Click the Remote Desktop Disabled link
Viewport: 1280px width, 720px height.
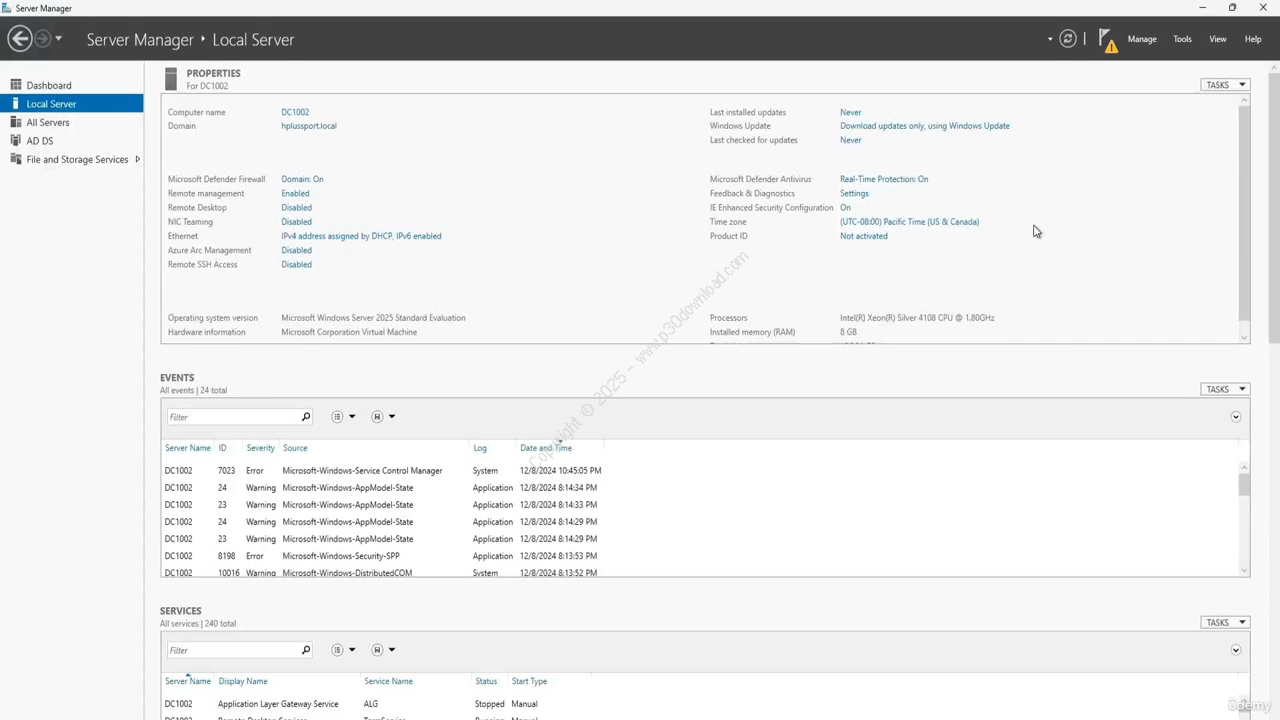[x=296, y=208]
